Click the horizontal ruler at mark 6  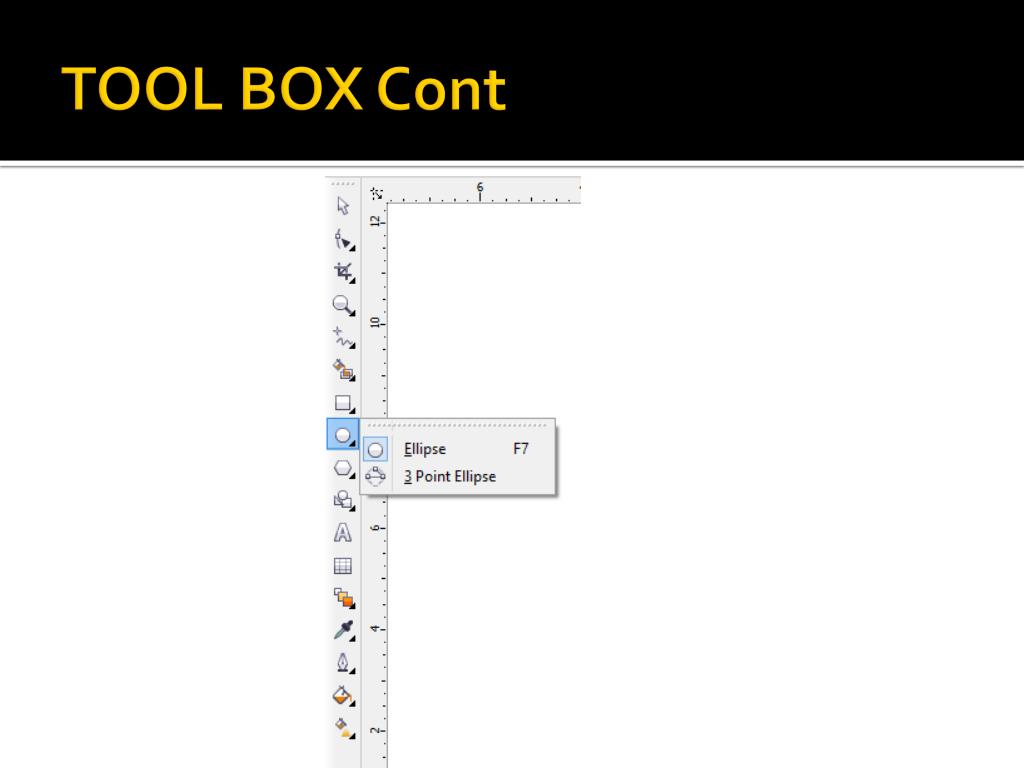tap(480, 191)
